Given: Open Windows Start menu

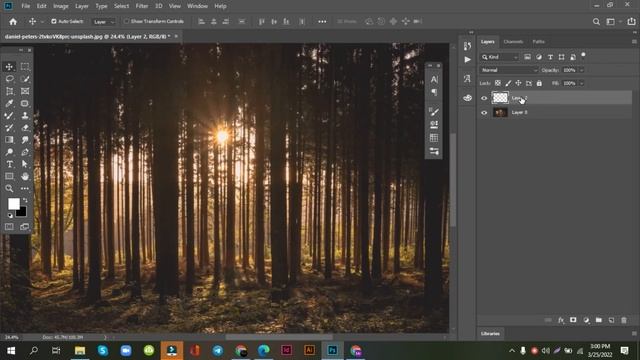Looking at the screenshot, I should coord(11,351).
